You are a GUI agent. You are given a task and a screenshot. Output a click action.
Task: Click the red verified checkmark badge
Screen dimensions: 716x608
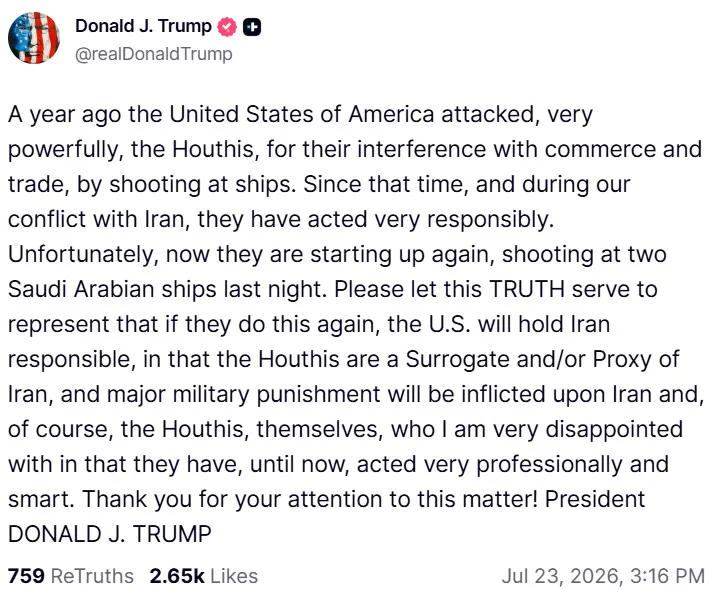227,26
